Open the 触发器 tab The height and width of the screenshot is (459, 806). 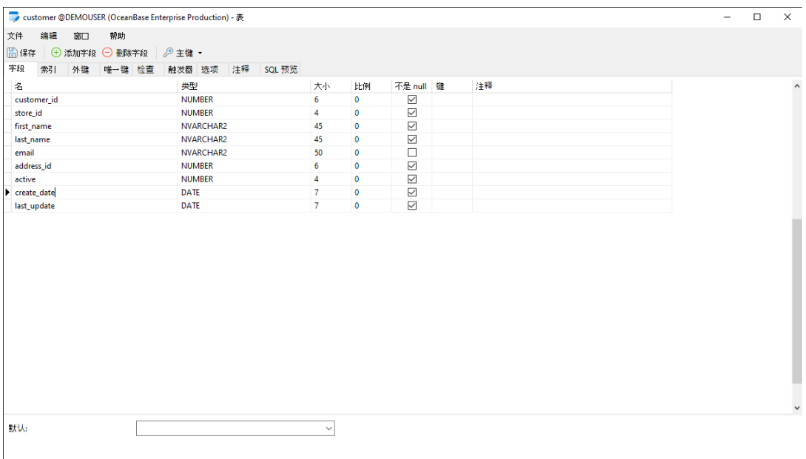coord(179,70)
